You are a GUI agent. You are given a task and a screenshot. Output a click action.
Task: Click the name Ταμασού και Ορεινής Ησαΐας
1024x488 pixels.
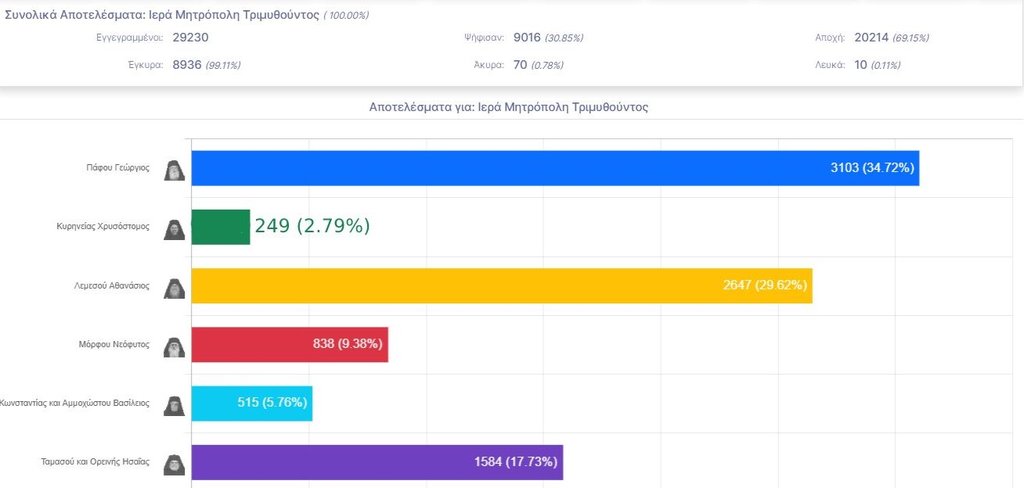point(95,462)
